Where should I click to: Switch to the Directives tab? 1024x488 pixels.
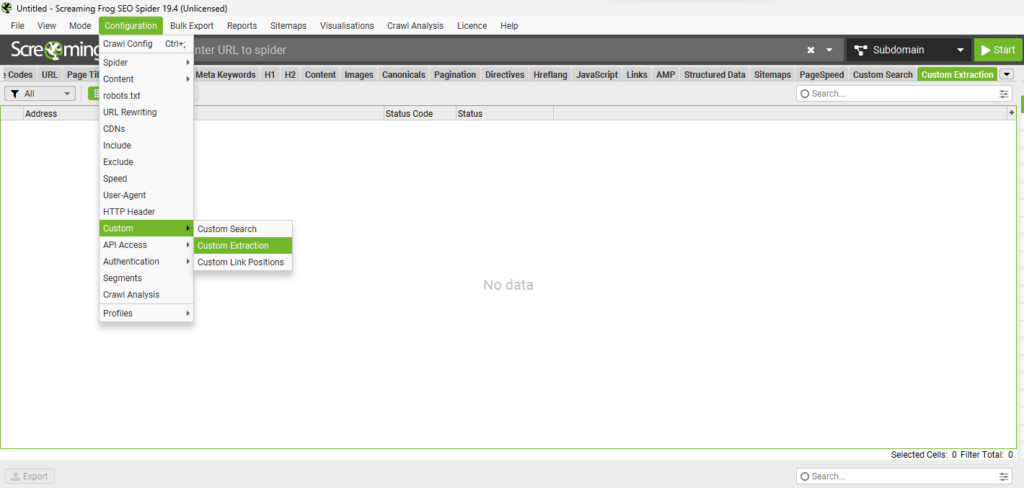point(505,75)
